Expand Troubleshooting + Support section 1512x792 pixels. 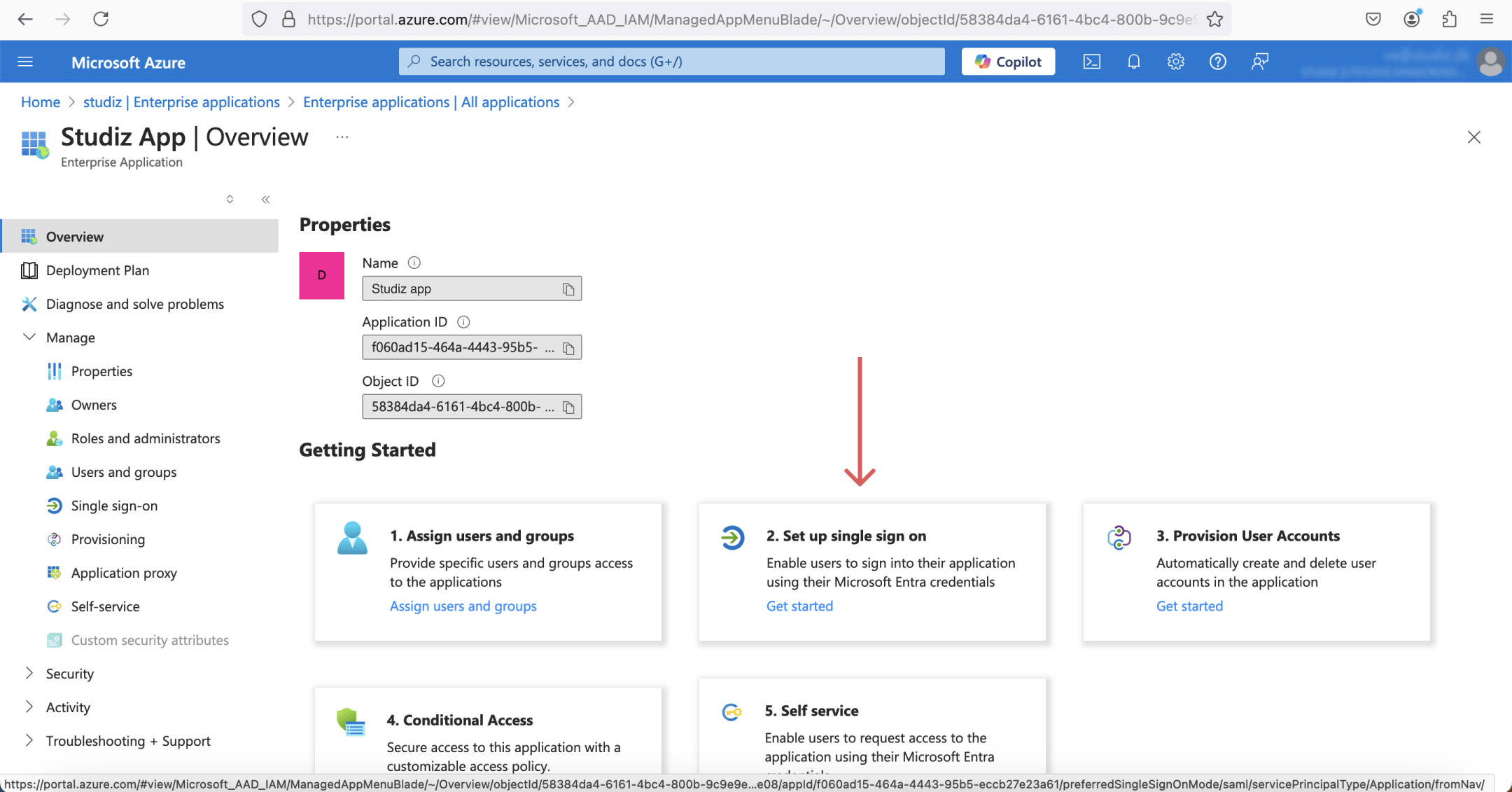click(29, 740)
